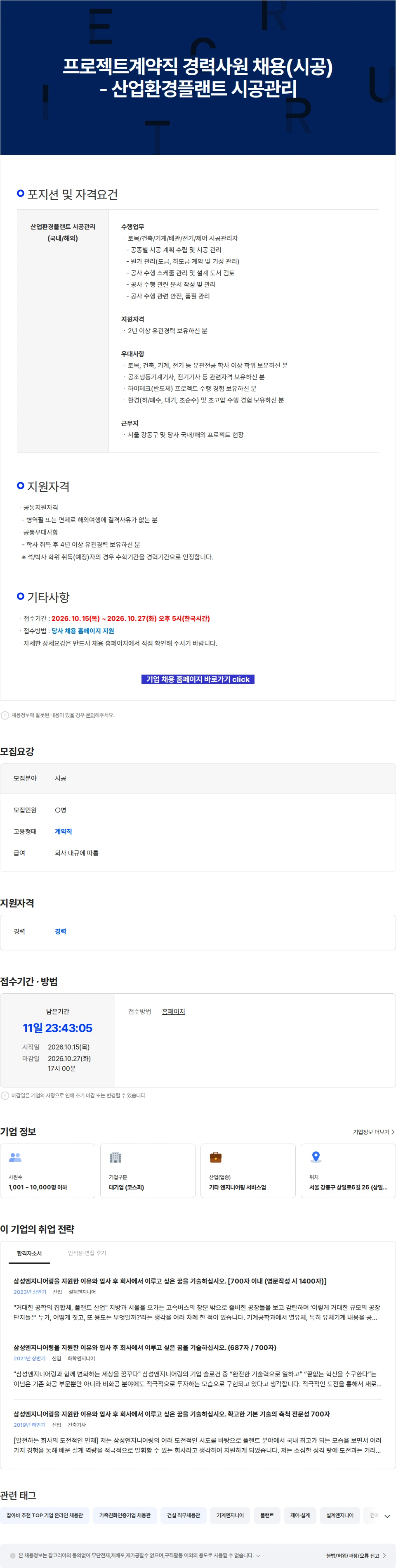Click the 위치 card showing 서울 강동구 상일로6길 26
Viewport: 396px width, 1568px height.
pos(348,1170)
